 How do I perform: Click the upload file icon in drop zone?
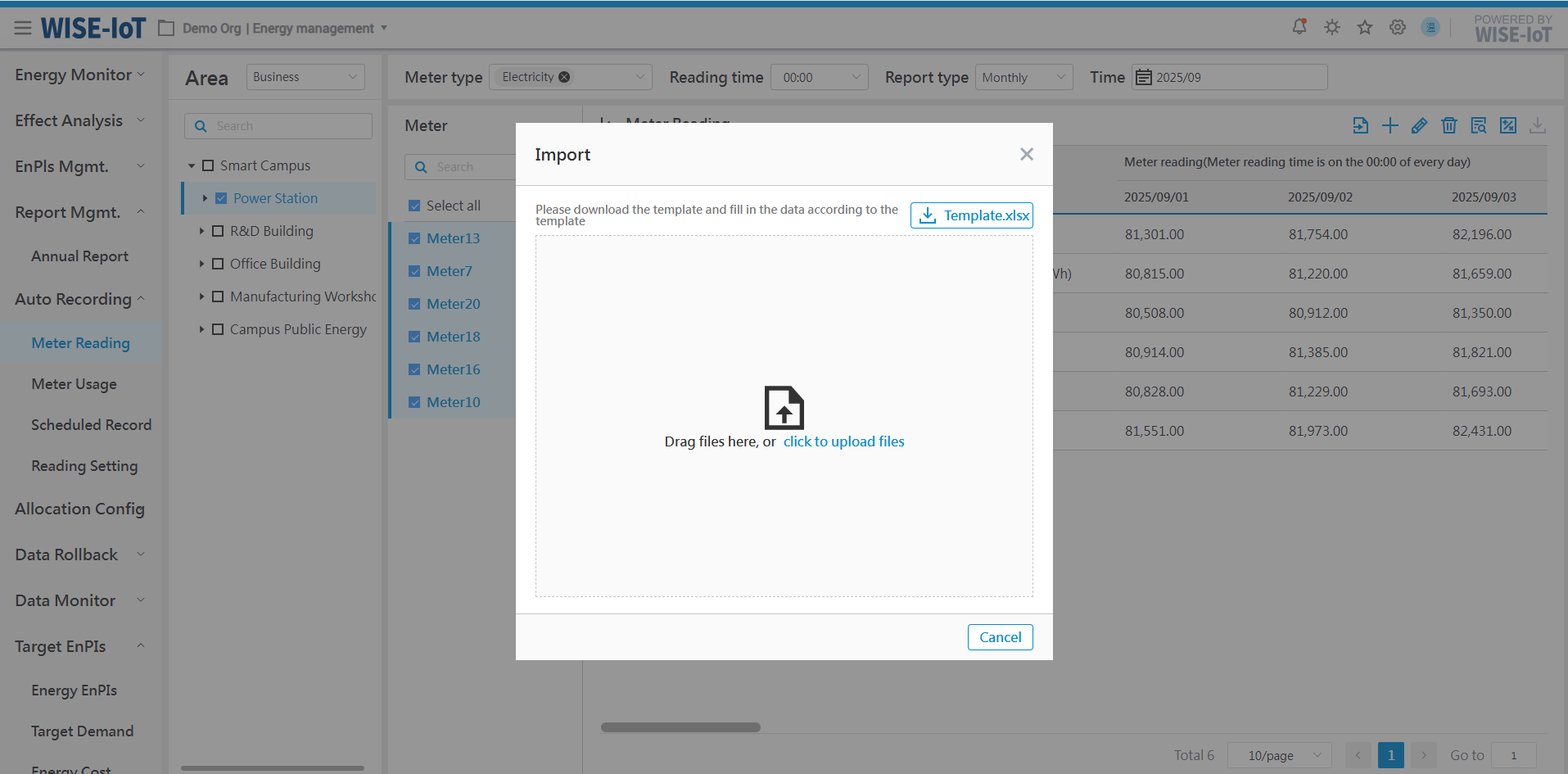784,408
